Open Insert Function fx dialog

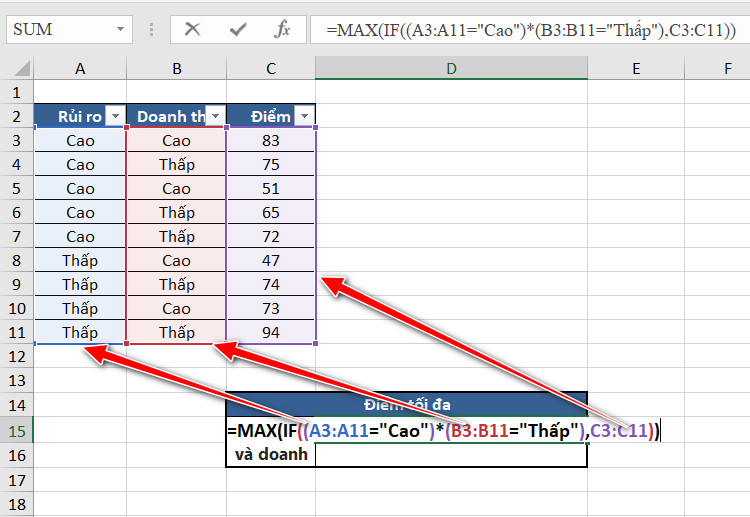[x=282, y=30]
